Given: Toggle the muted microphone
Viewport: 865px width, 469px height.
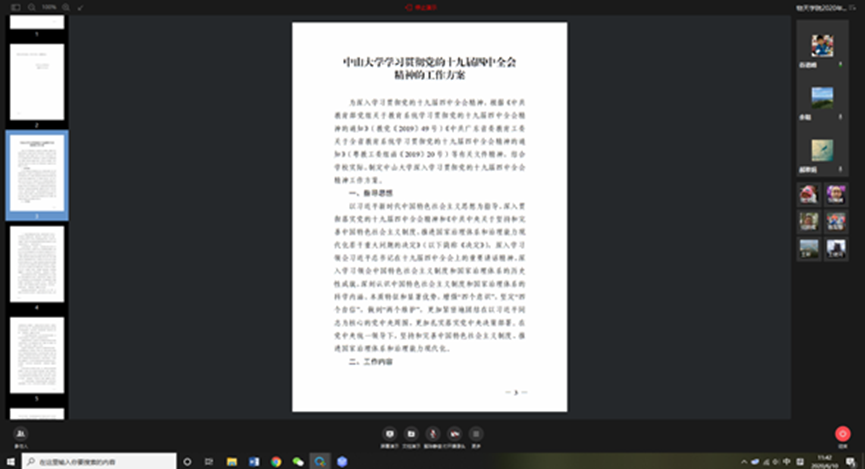Looking at the screenshot, I should click(x=433, y=435).
